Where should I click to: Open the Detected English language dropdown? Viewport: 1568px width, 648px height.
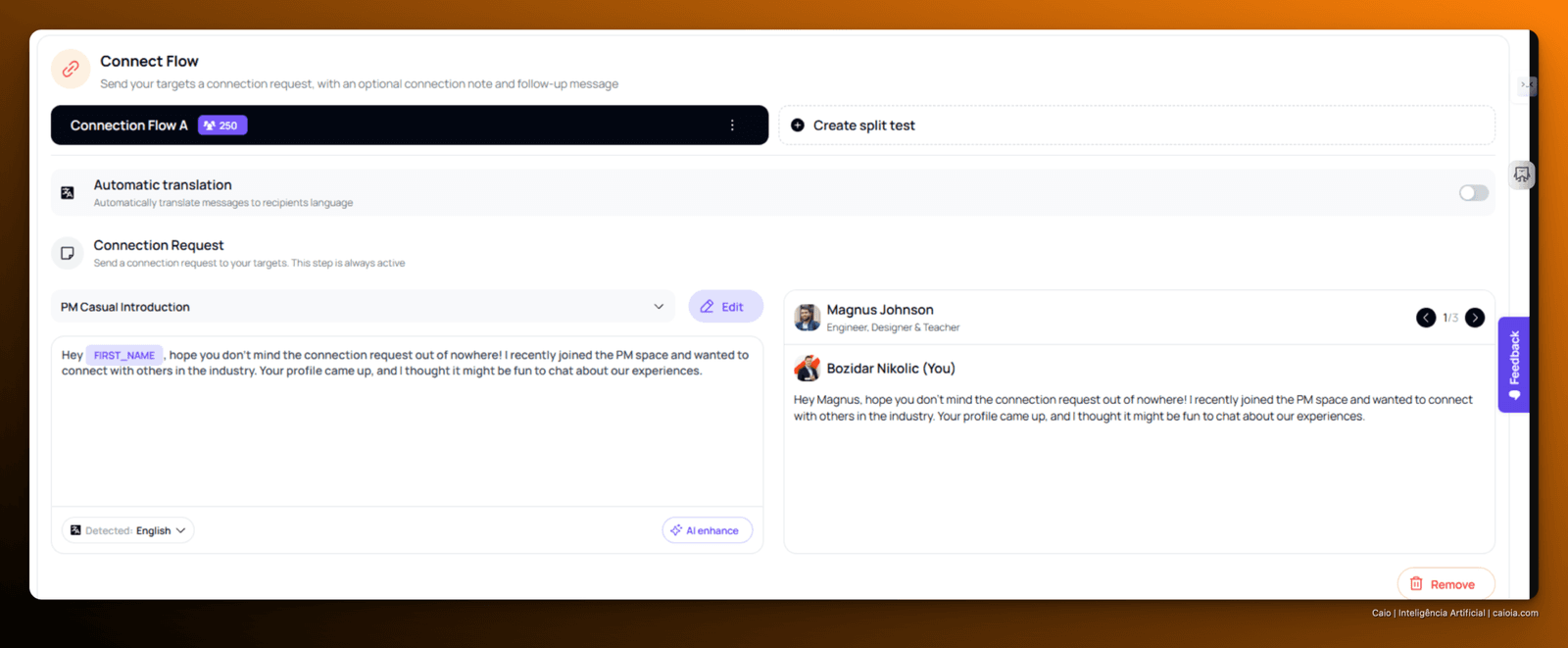pyautogui.click(x=128, y=530)
